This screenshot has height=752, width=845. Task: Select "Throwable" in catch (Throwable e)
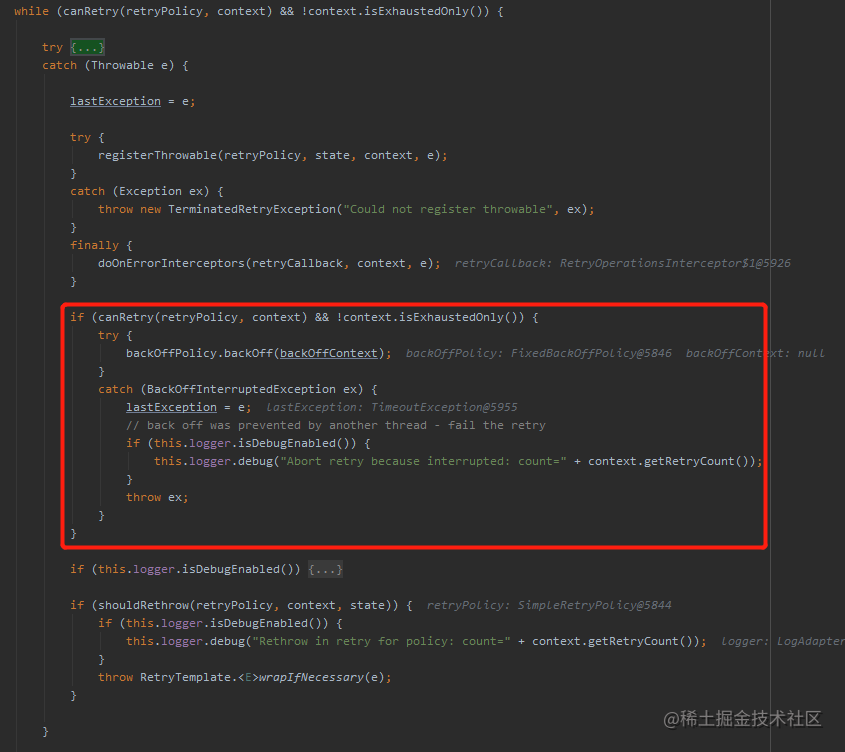click(122, 65)
